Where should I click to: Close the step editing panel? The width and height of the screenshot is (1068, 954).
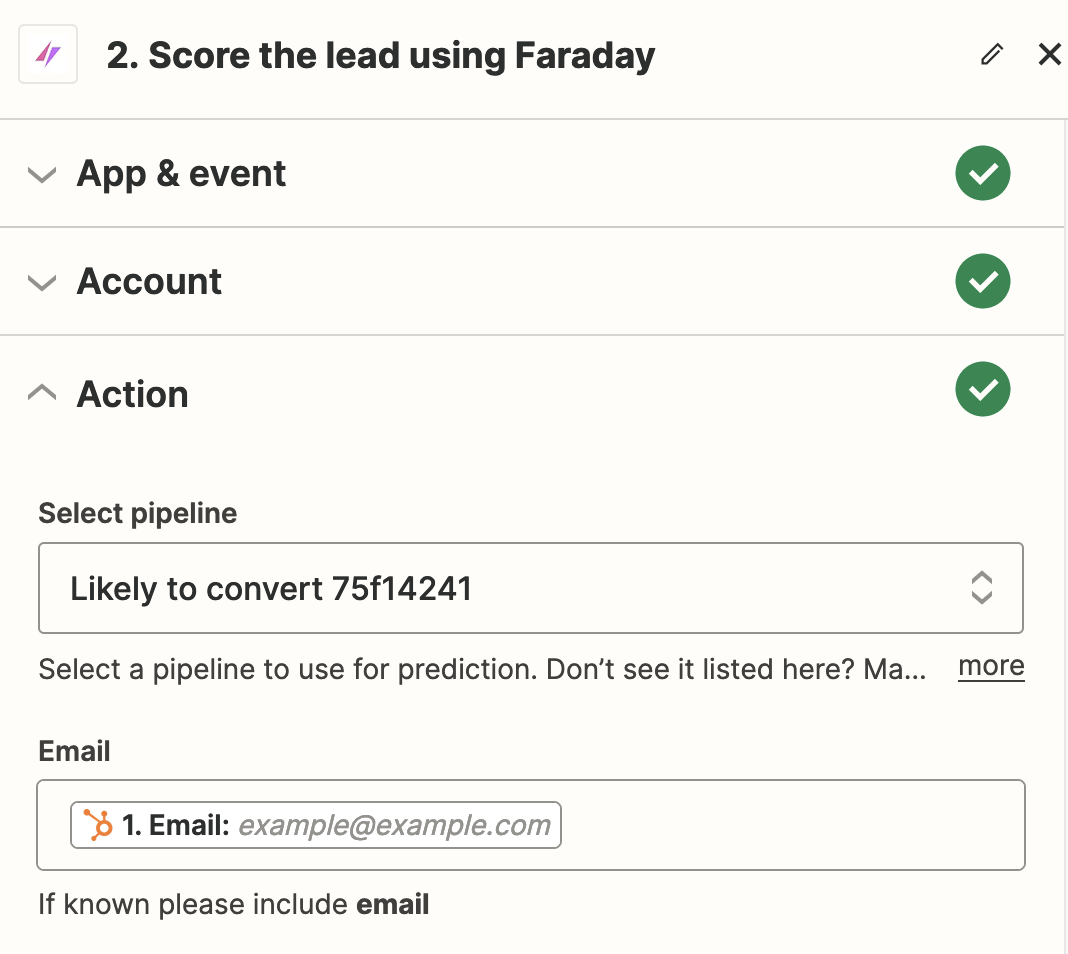[1049, 54]
